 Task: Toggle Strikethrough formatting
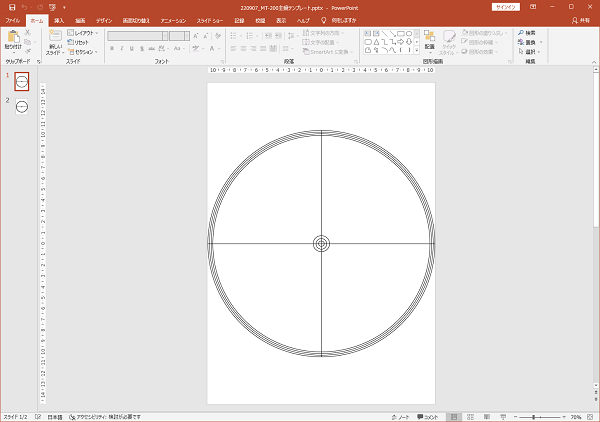(x=152, y=49)
